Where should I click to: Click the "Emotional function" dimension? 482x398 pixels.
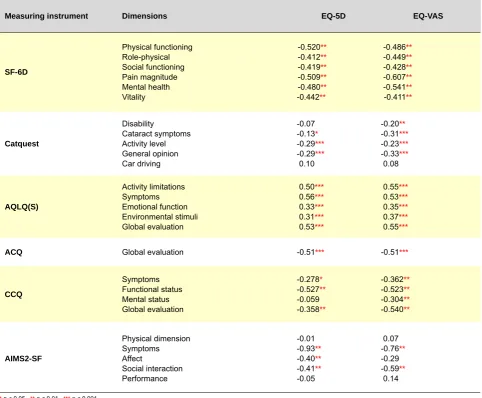coord(155,207)
